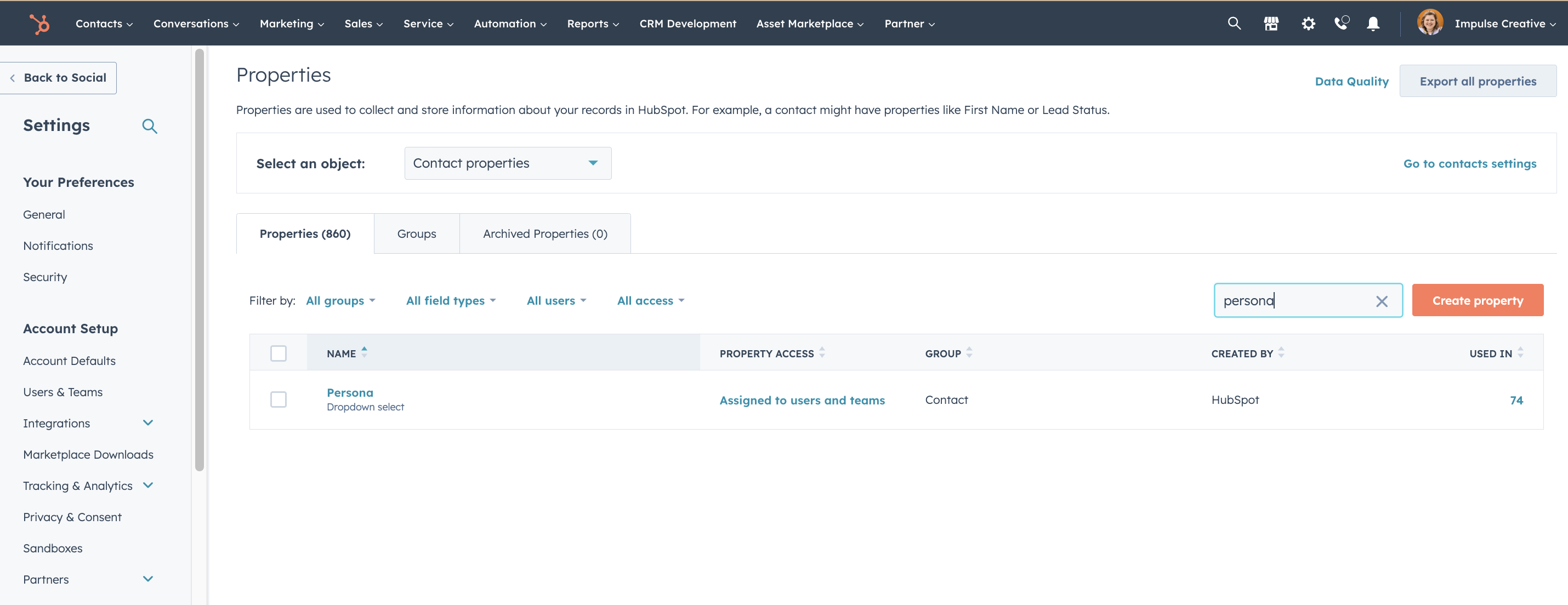Image resolution: width=1568 pixels, height=605 pixels.
Task: Switch to the Groups tab
Action: point(416,233)
